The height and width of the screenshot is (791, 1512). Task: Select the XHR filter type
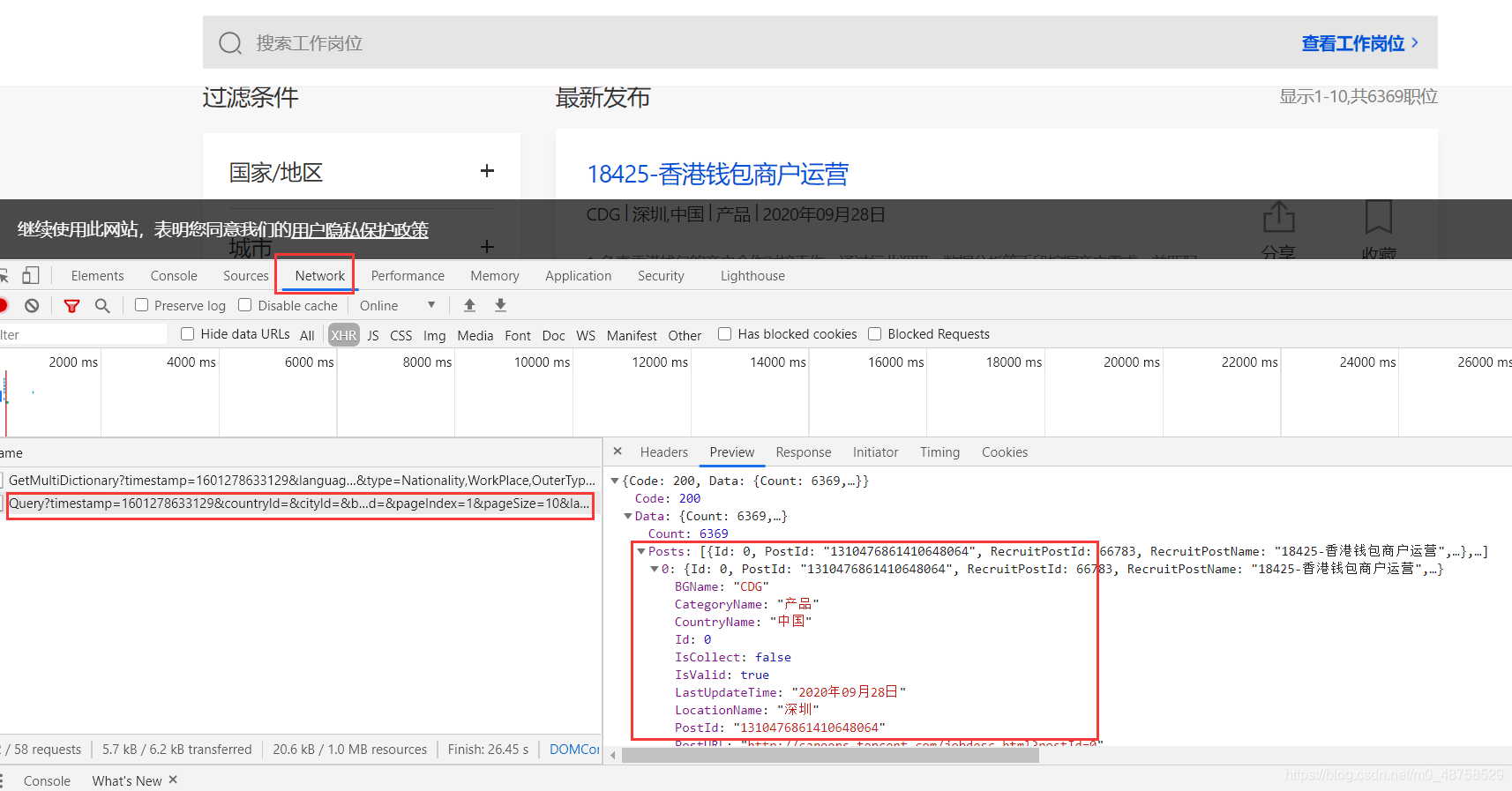click(344, 335)
